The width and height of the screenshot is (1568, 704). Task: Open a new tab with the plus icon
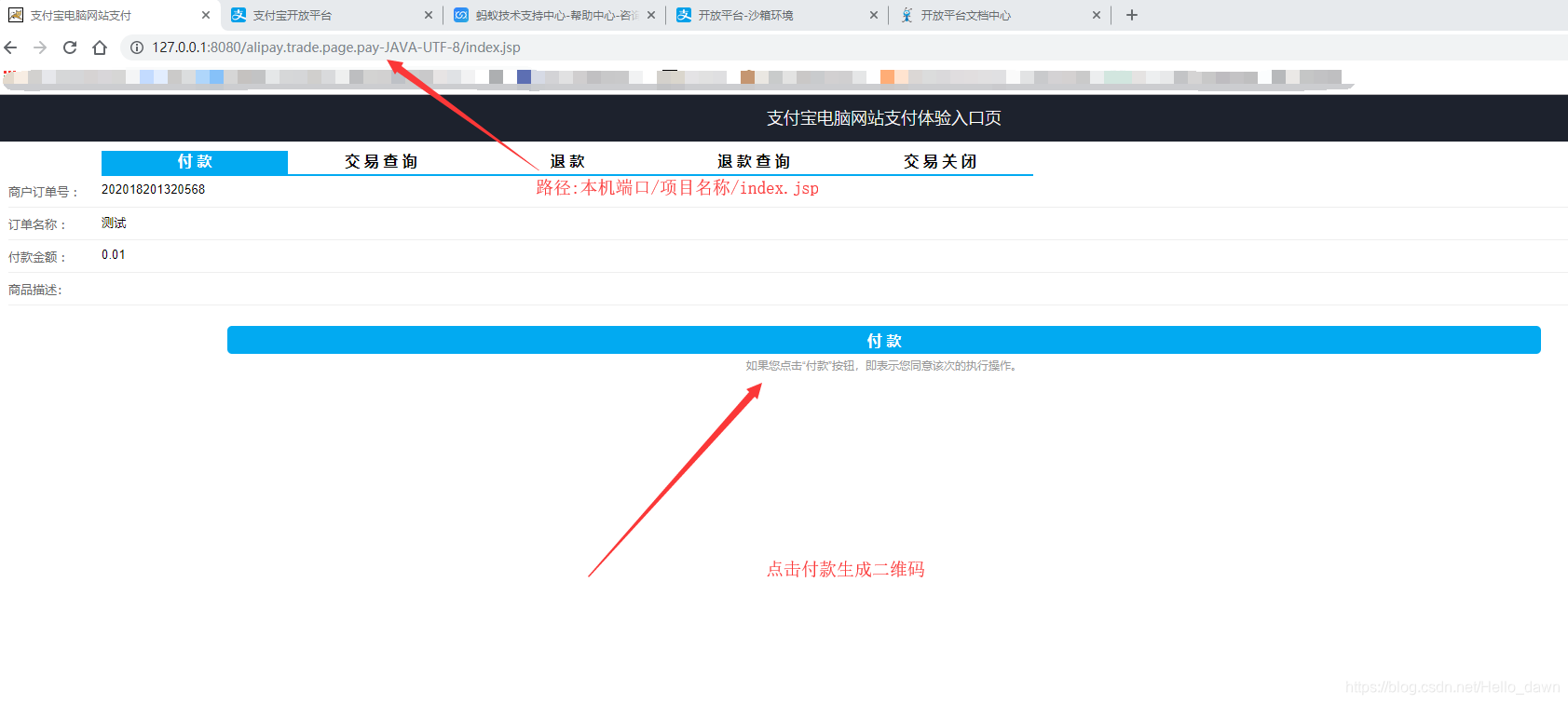1132,15
